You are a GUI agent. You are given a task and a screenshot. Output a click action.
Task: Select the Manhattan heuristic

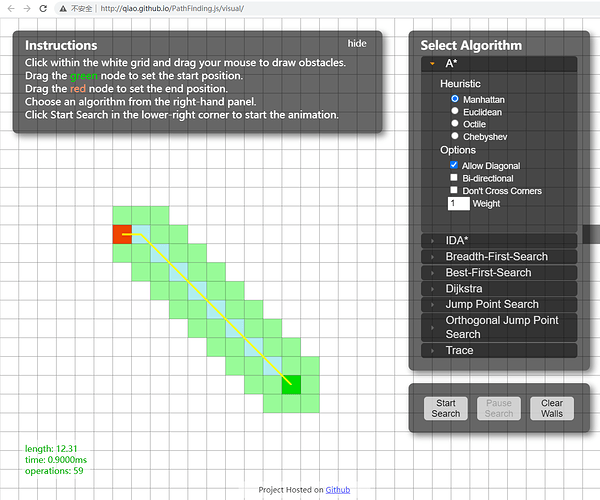(x=455, y=99)
